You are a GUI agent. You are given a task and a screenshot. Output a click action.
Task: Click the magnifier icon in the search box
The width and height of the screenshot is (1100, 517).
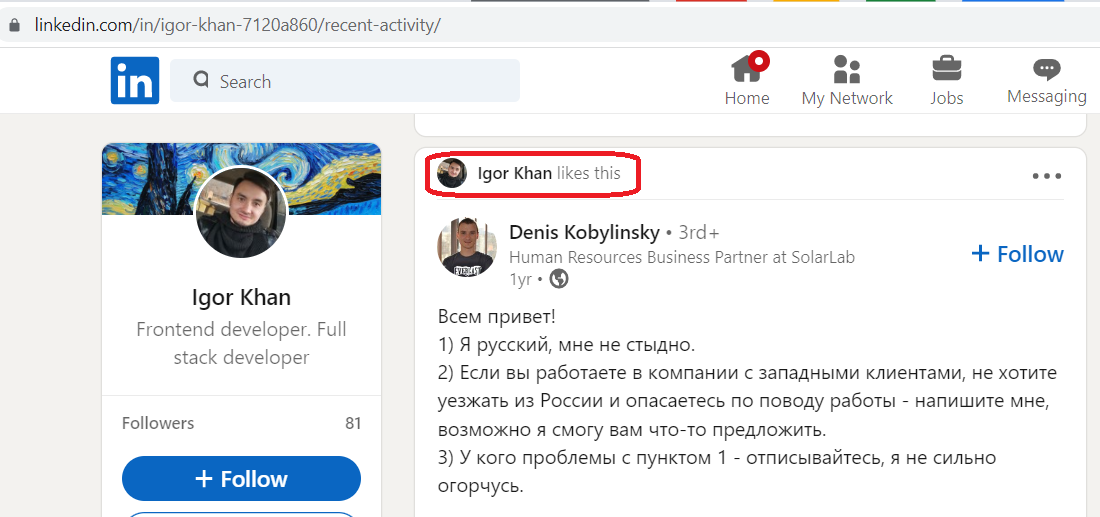pos(201,79)
